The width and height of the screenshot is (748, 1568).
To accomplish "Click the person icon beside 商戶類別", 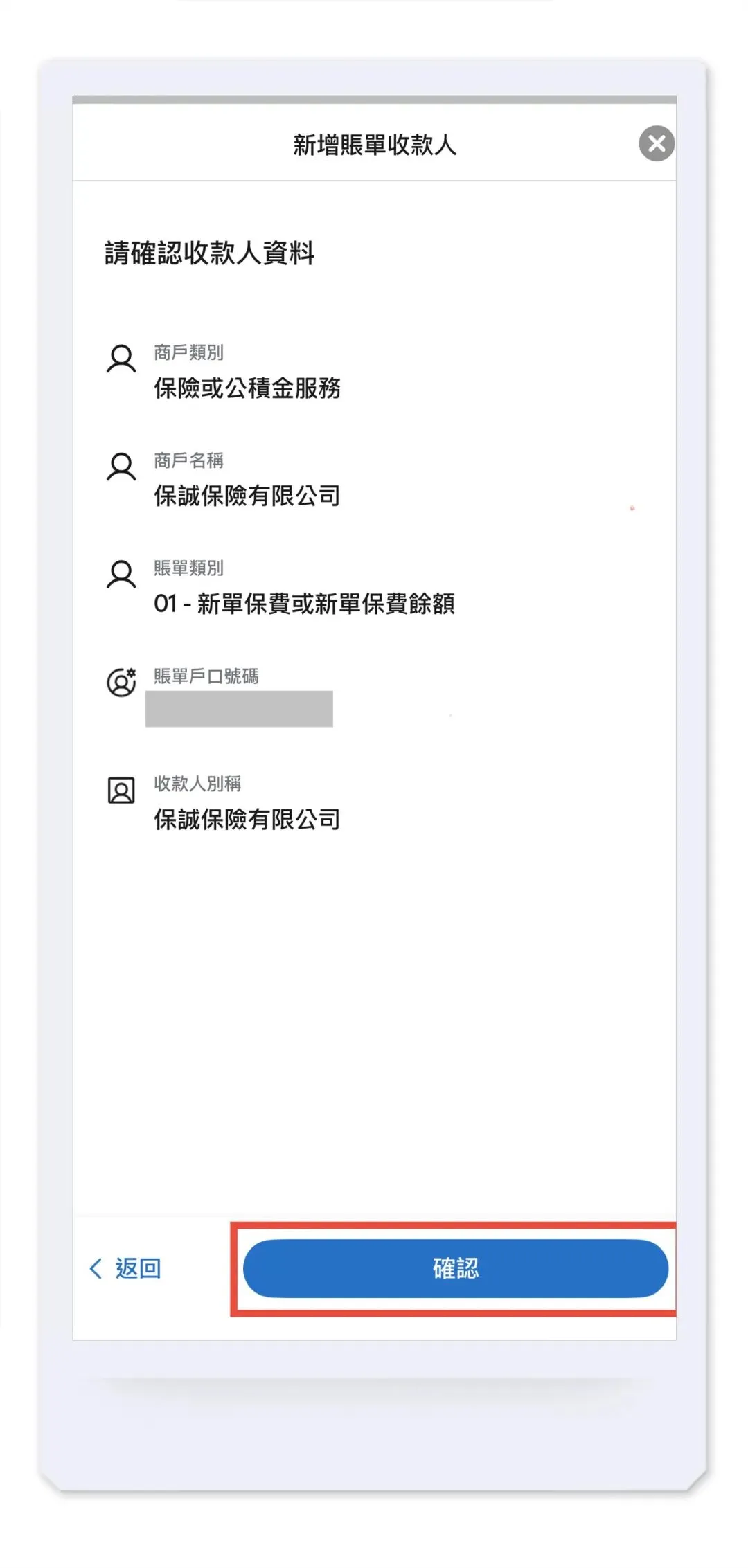I will coord(121,359).
